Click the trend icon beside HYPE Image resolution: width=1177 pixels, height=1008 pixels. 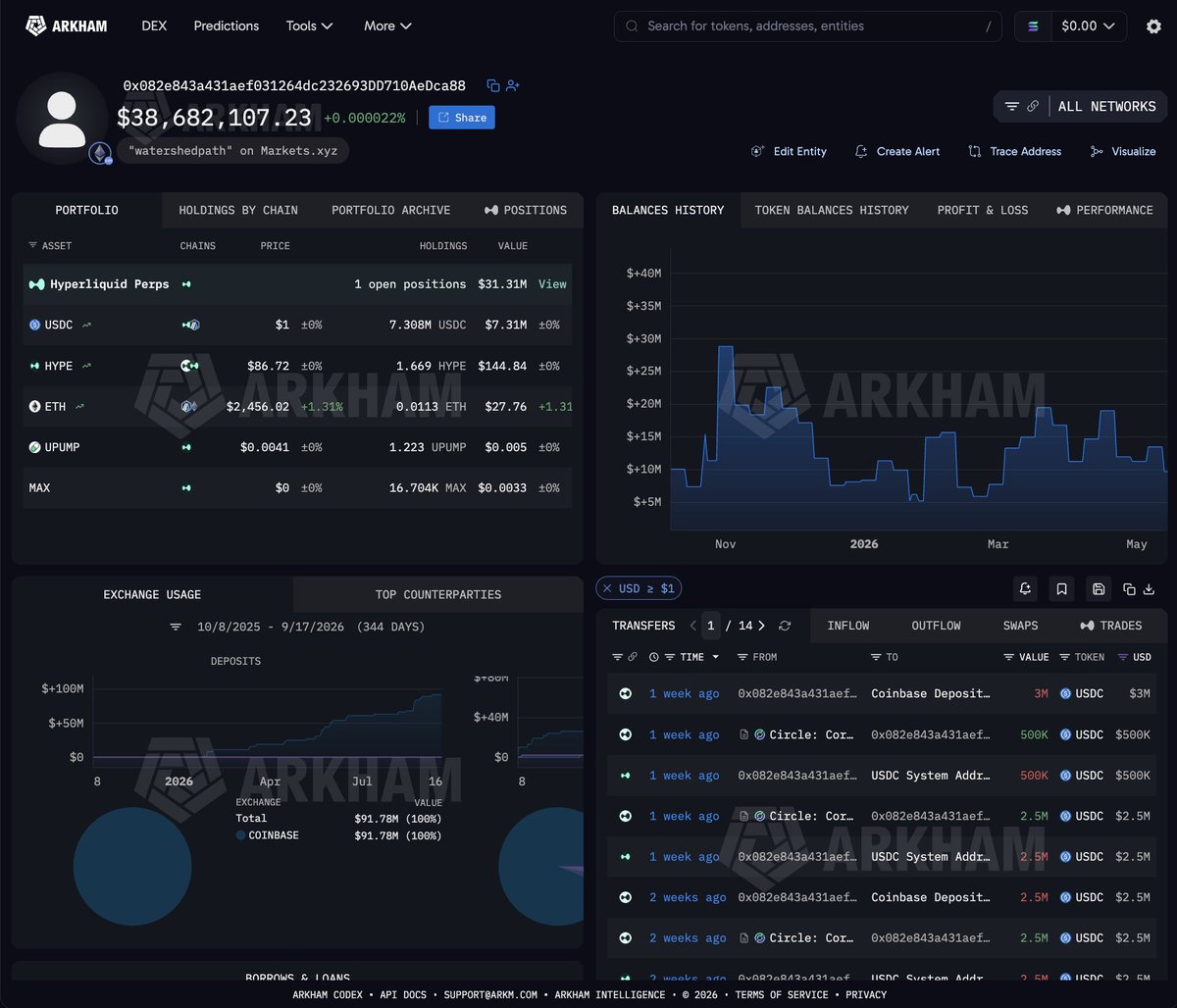pyautogui.click(x=86, y=366)
